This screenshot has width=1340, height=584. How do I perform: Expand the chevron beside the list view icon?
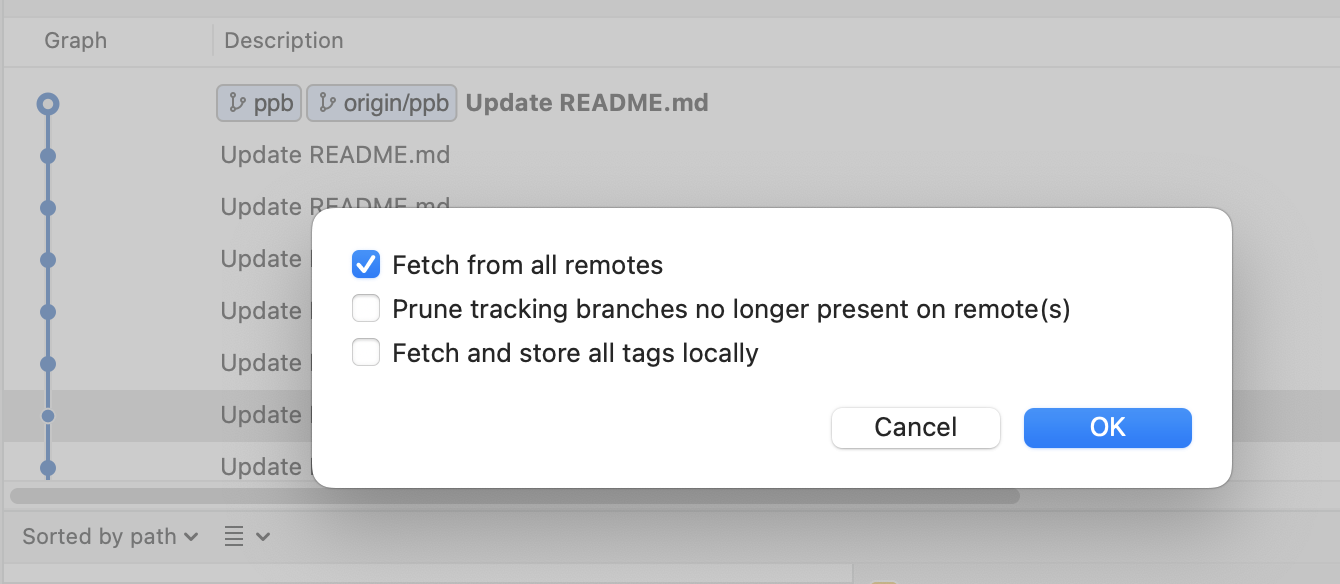click(x=263, y=537)
